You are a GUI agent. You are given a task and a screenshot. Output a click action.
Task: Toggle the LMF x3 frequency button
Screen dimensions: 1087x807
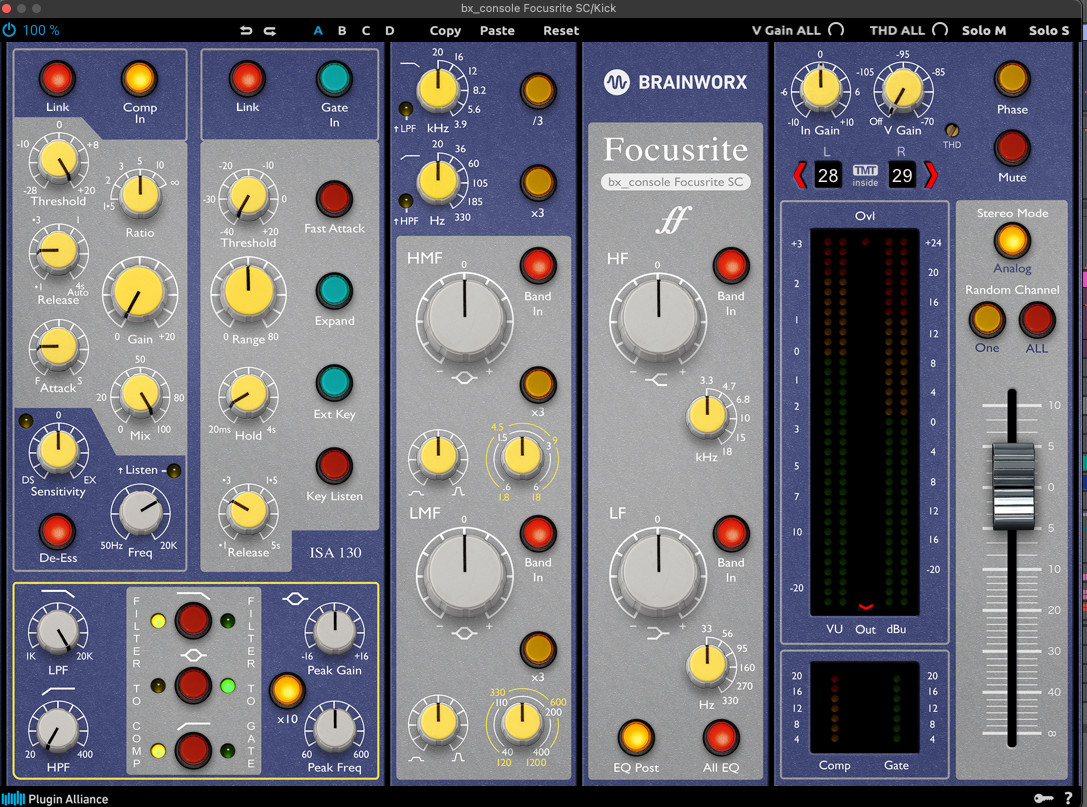538,650
